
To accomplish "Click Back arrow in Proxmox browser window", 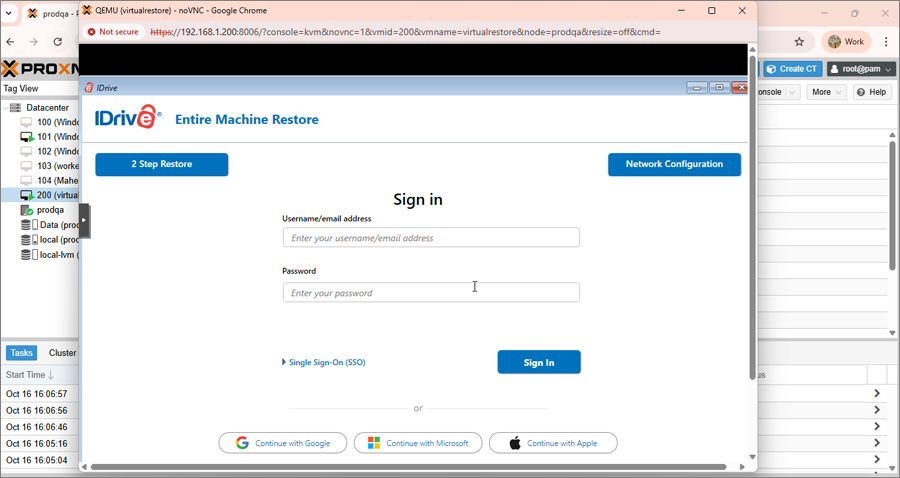I will (x=10, y=41).
